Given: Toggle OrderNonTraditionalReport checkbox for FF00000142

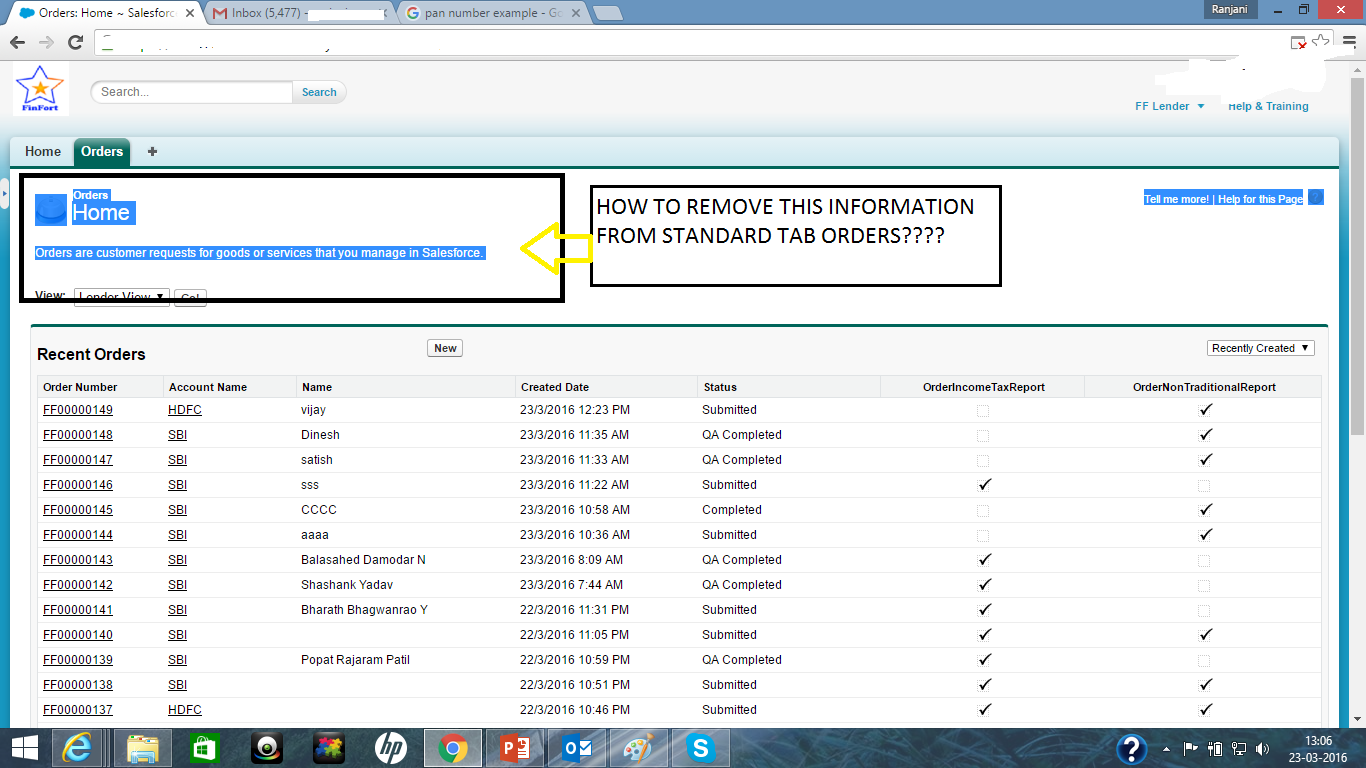Looking at the screenshot, I should (1204, 585).
